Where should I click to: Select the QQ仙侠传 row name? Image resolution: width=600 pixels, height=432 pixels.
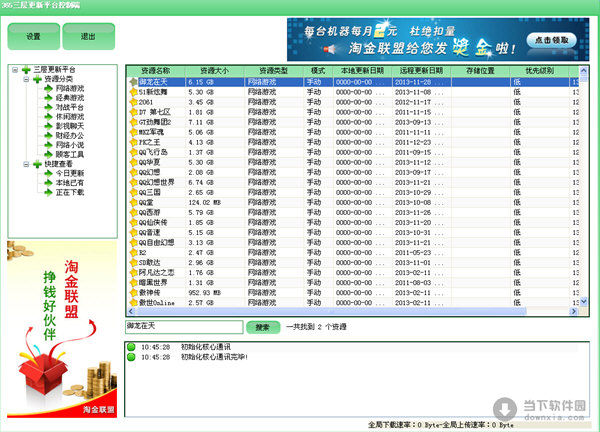153,223
